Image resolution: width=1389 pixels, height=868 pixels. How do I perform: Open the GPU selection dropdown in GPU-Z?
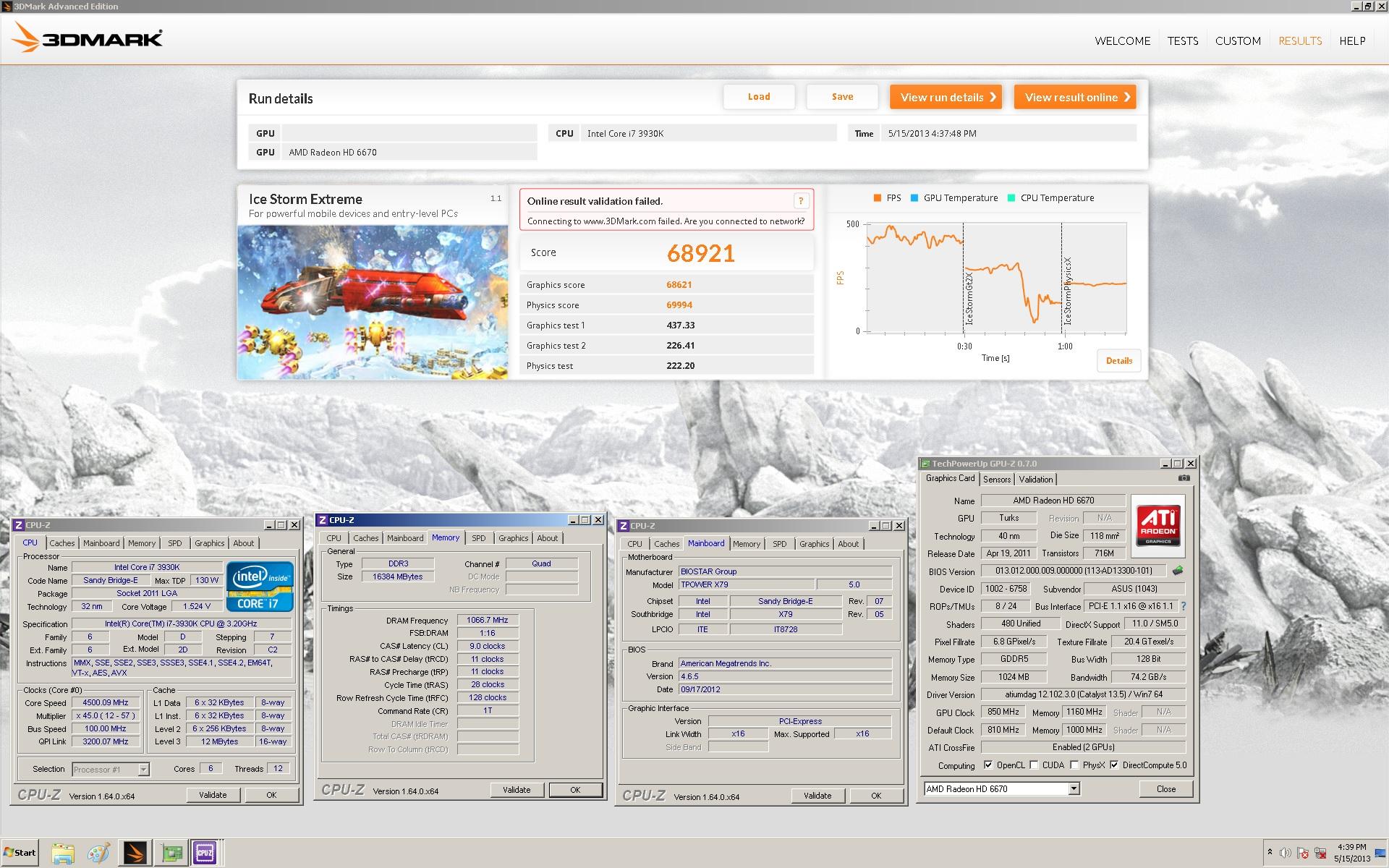coord(1074,789)
